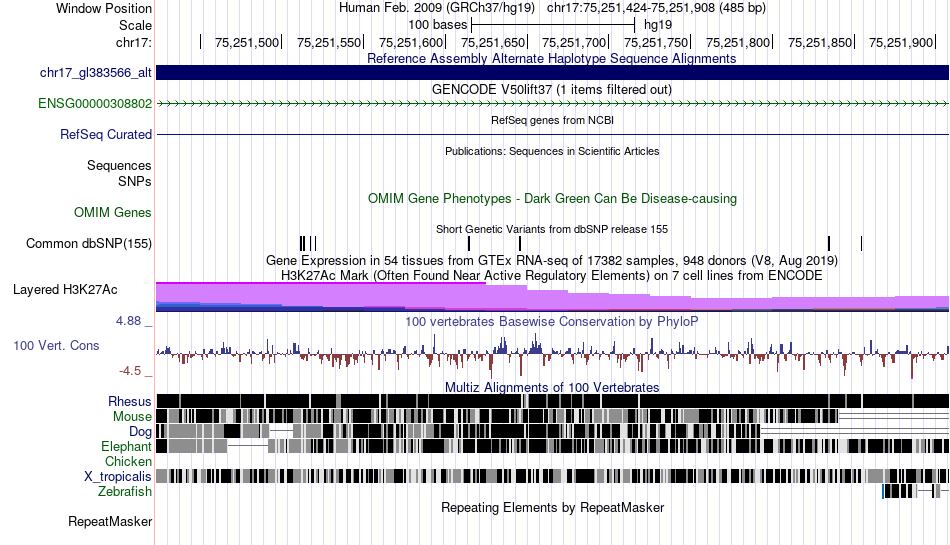The width and height of the screenshot is (950, 545).
Task: Click the 4.88 PhyloP upper scale value
Action: pos(128,321)
